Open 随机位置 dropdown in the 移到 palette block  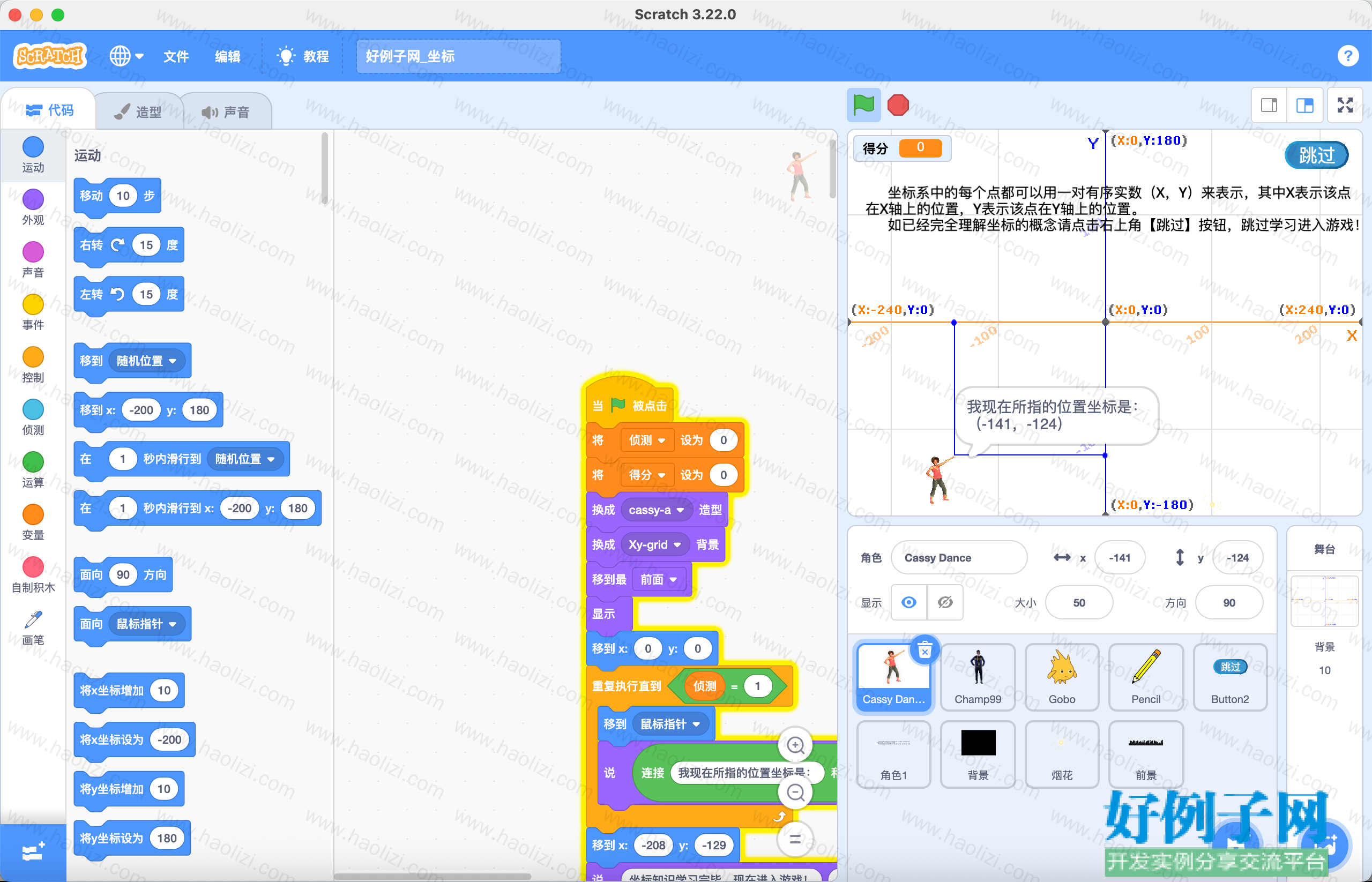tap(147, 361)
